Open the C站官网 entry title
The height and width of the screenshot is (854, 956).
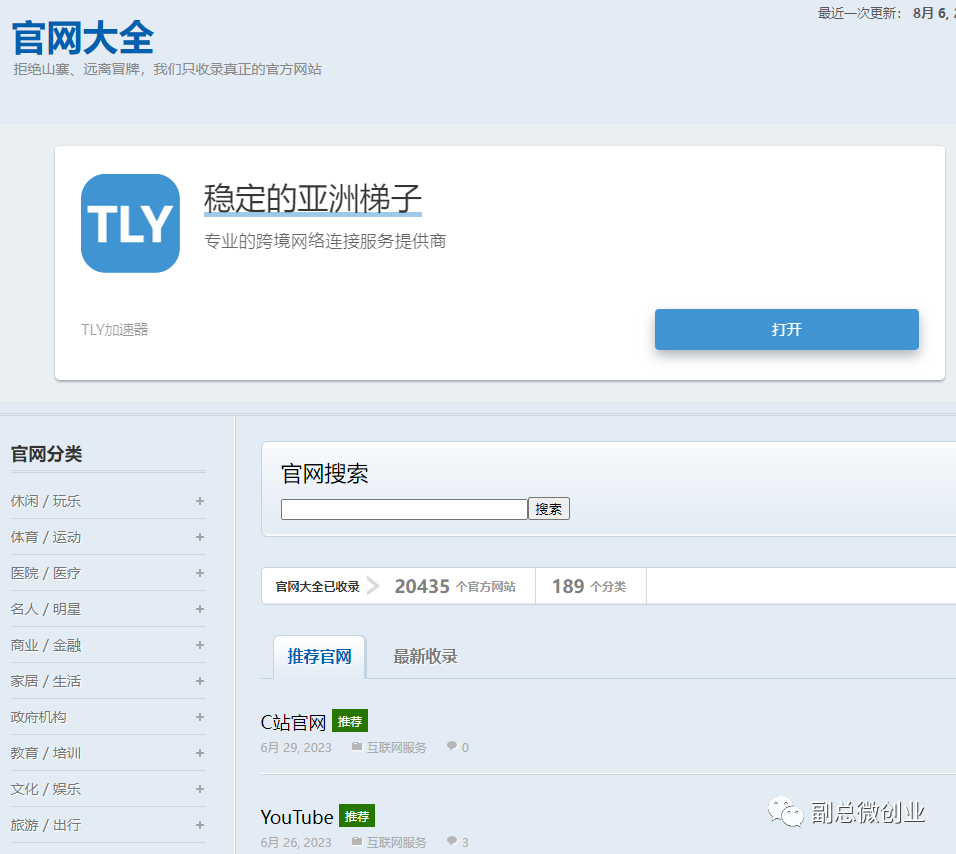click(293, 722)
